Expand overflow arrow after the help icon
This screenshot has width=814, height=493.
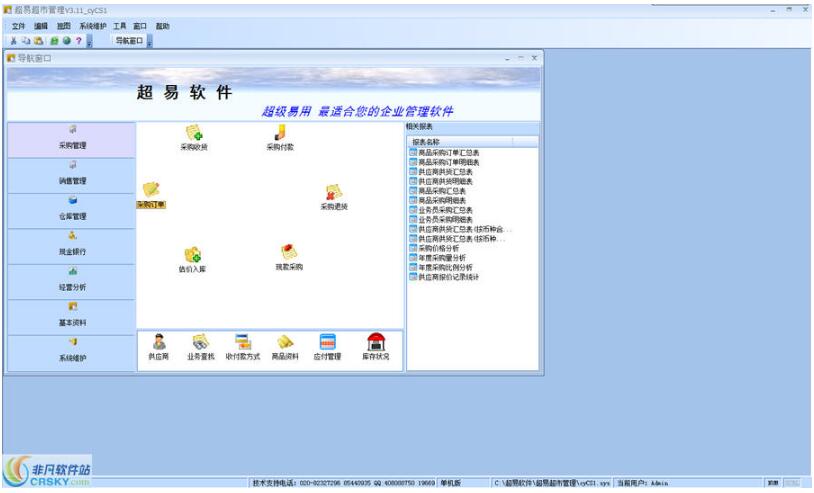pos(89,41)
